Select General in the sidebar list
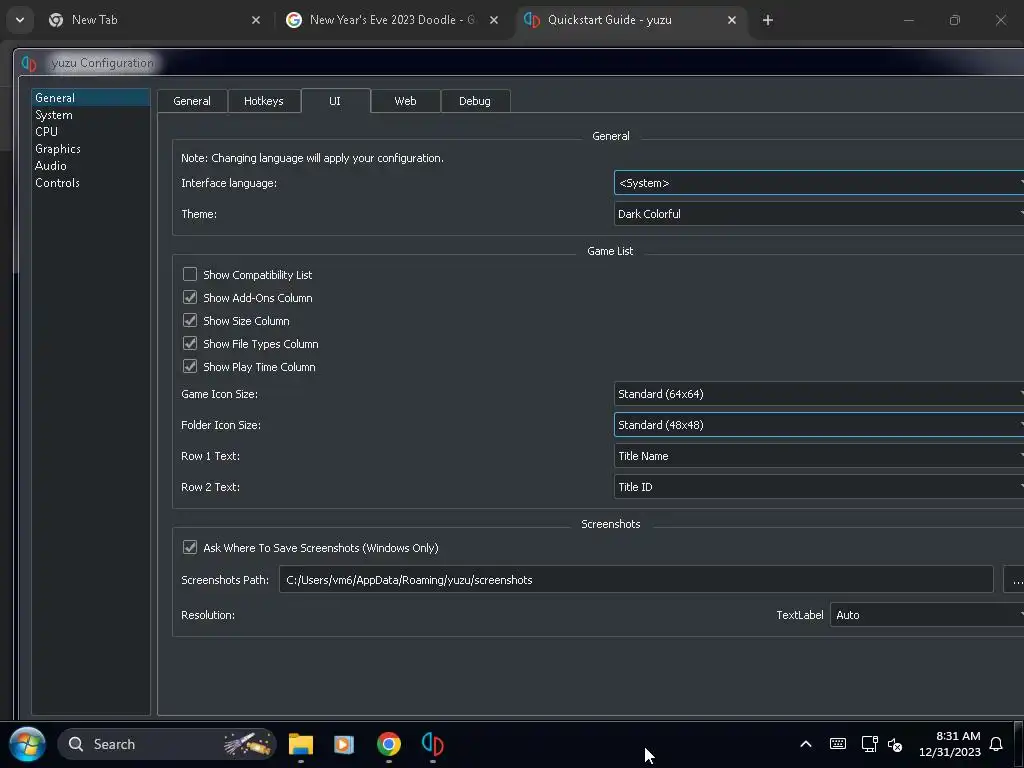 pos(91,97)
